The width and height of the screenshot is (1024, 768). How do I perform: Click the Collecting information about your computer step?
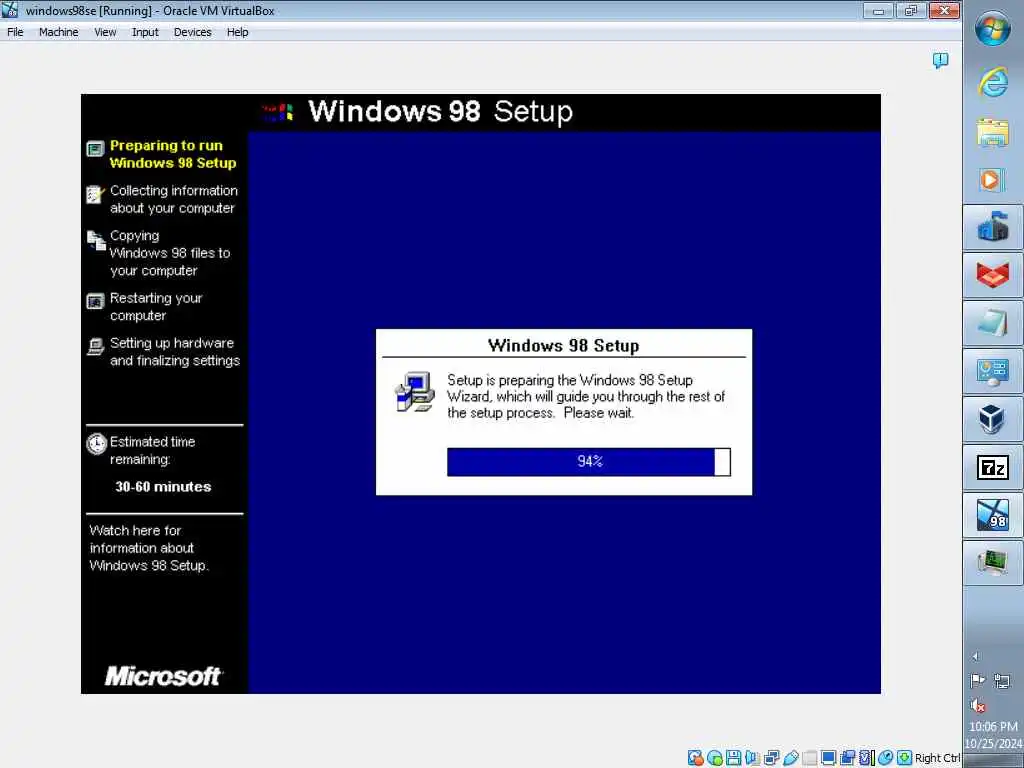coord(162,199)
